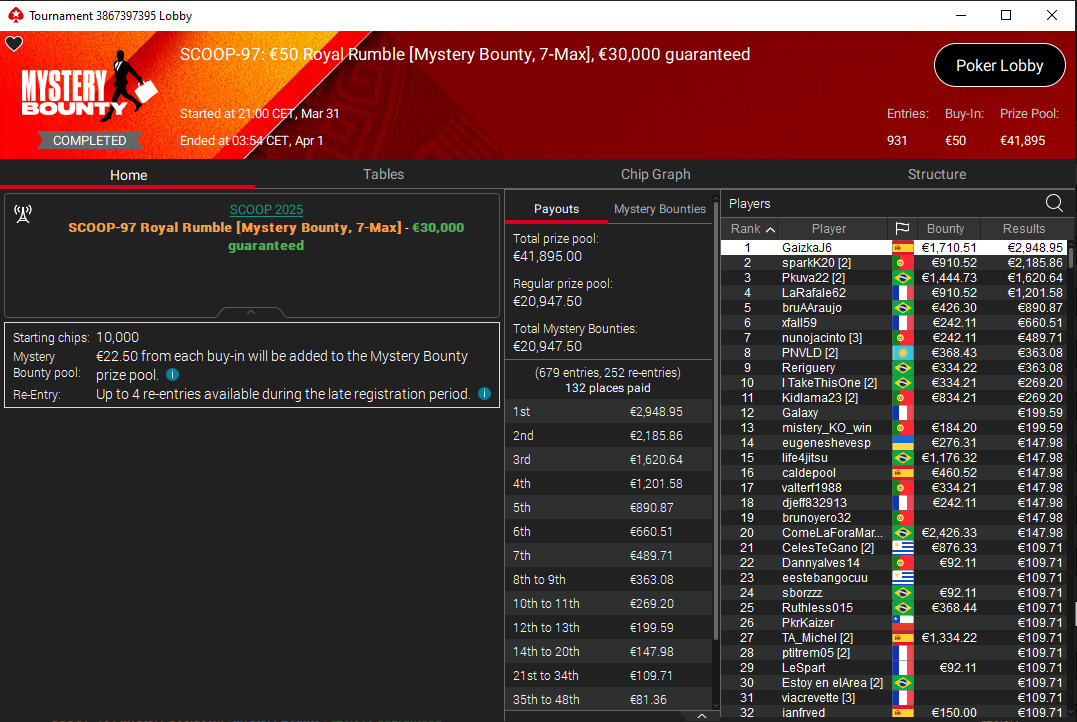The width and height of the screenshot is (1077, 722).
Task: Click France flag next to LaRafale62
Action: coord(902,293)
